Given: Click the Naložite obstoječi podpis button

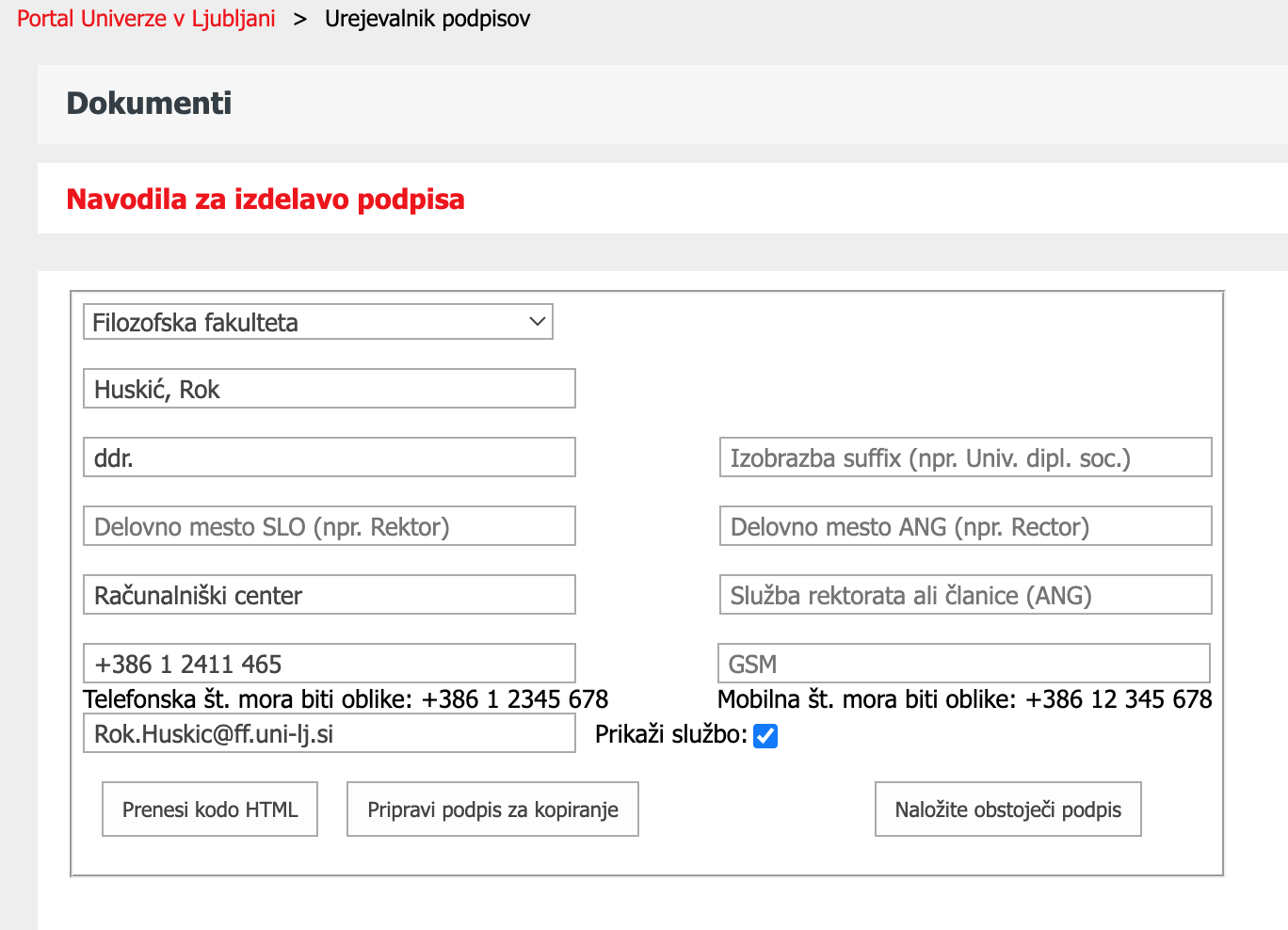Looking at the screenshot, I should [x=1008, y=810].
